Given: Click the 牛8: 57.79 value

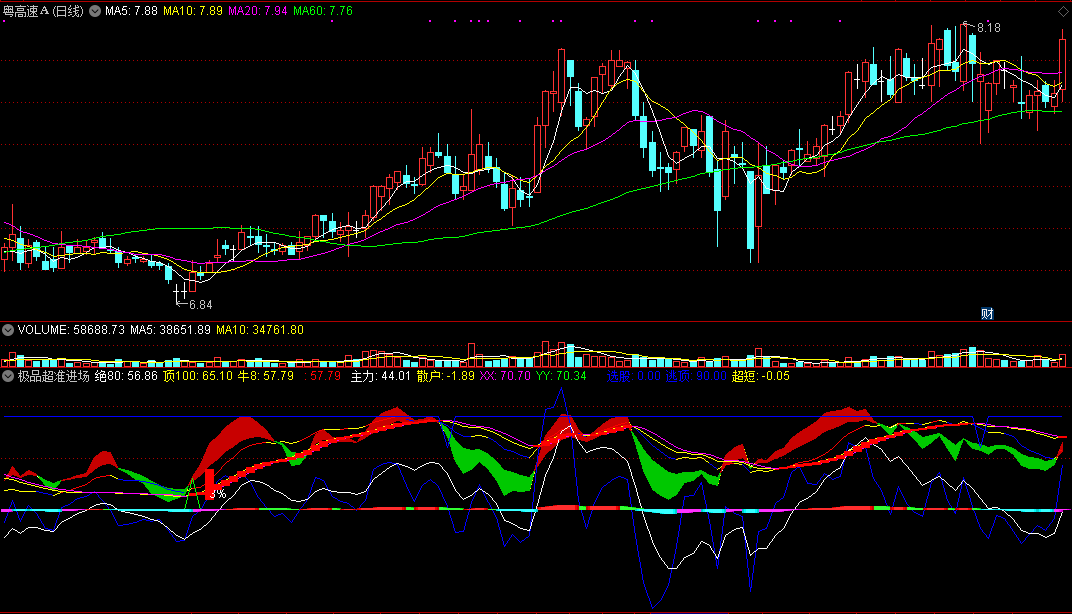Looking at the screenshot, I should pos(265,376).
